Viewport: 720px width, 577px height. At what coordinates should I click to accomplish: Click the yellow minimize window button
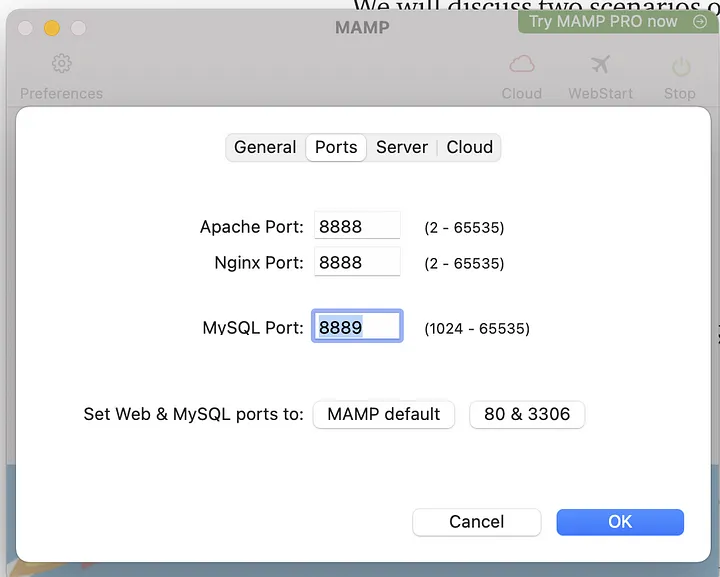52,28
